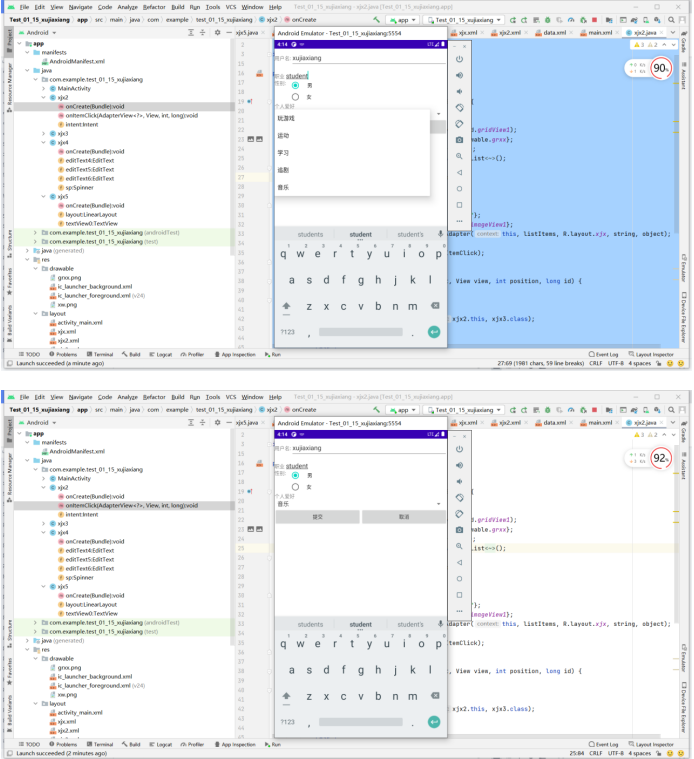Click the build hammer icon in upper IDE toolbar
Image resolution: width=694 pixels, height=759 pixels.
coord(376,20)
